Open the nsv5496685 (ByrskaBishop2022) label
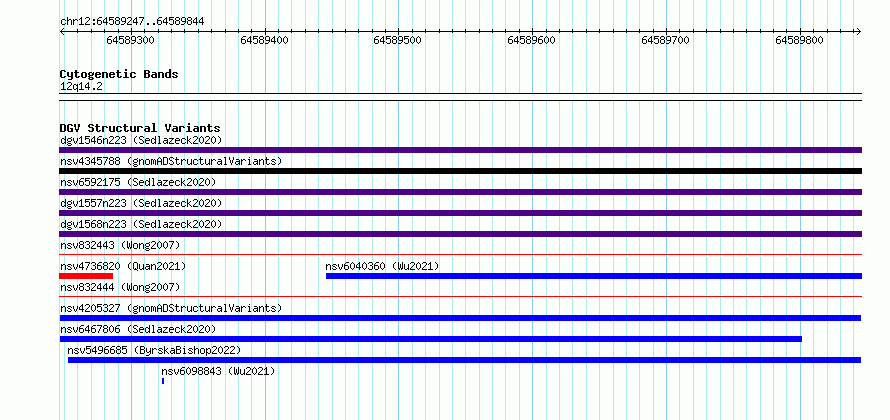The width and height of the screenshot is (890, 420). point(154,350)
